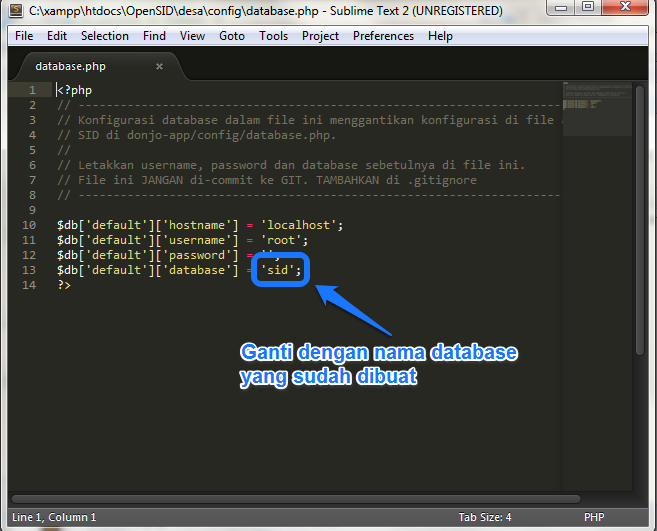Open the Project menu

coord(320,36)
